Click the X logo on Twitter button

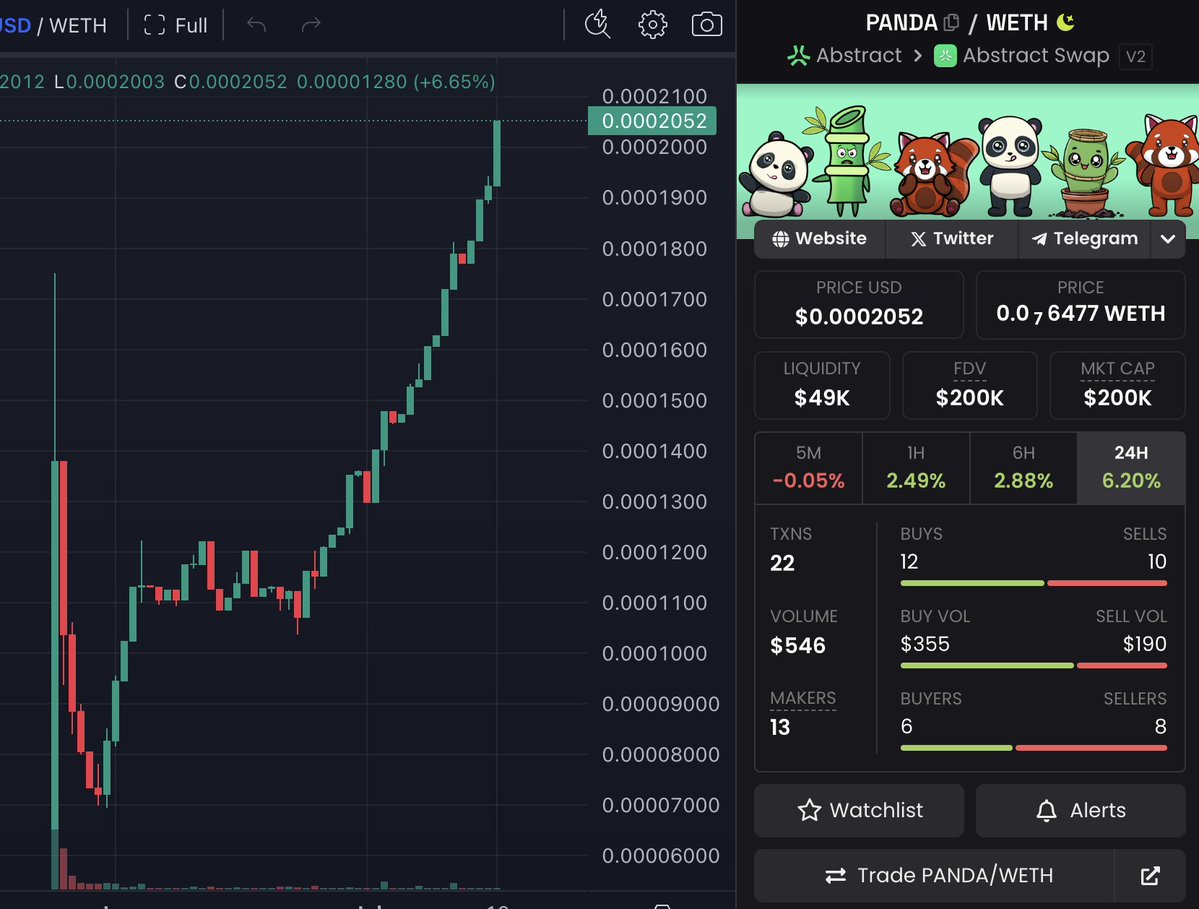point(918,239)
